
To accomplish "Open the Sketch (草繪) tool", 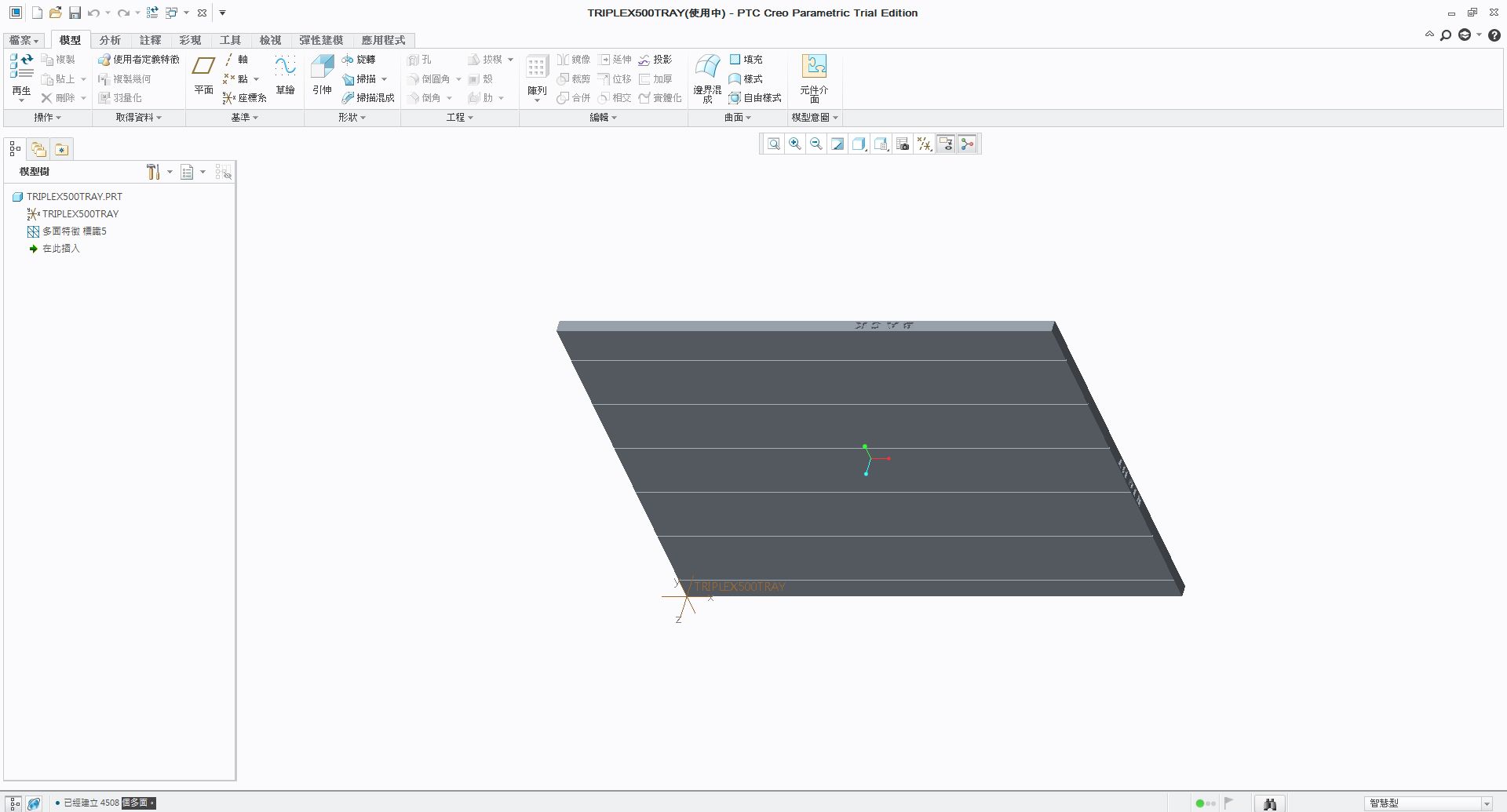I will 285,75.
